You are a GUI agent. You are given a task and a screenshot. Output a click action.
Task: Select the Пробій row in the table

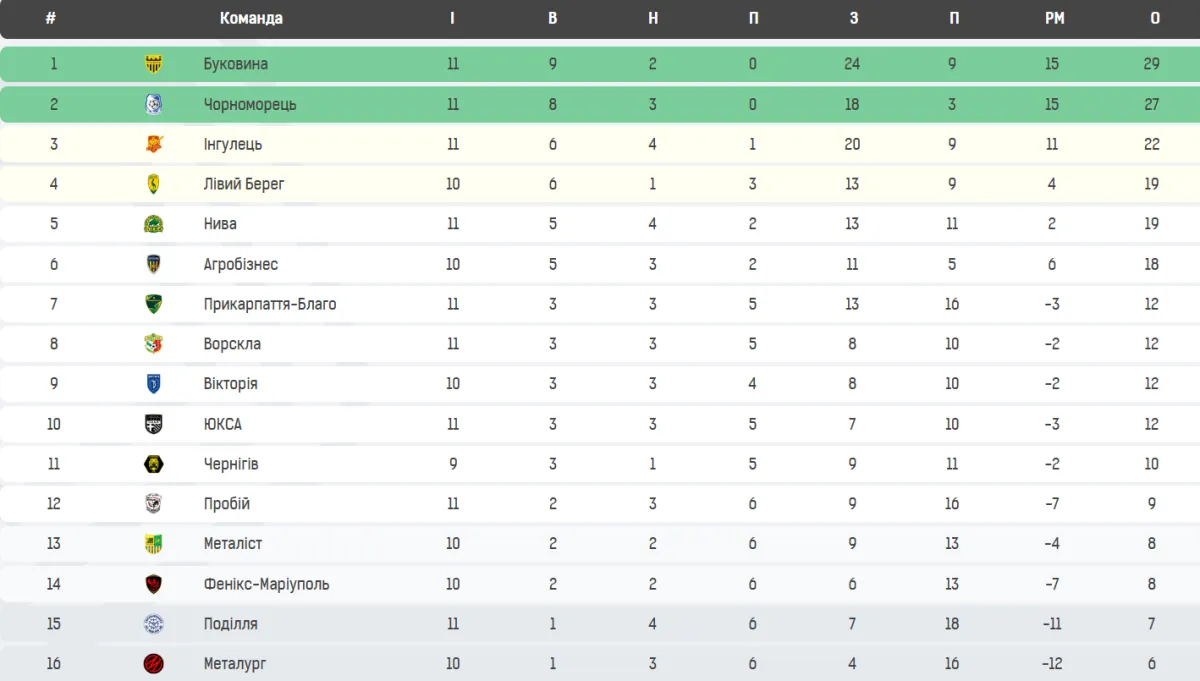pyautogui.click(x=600, y=504)
